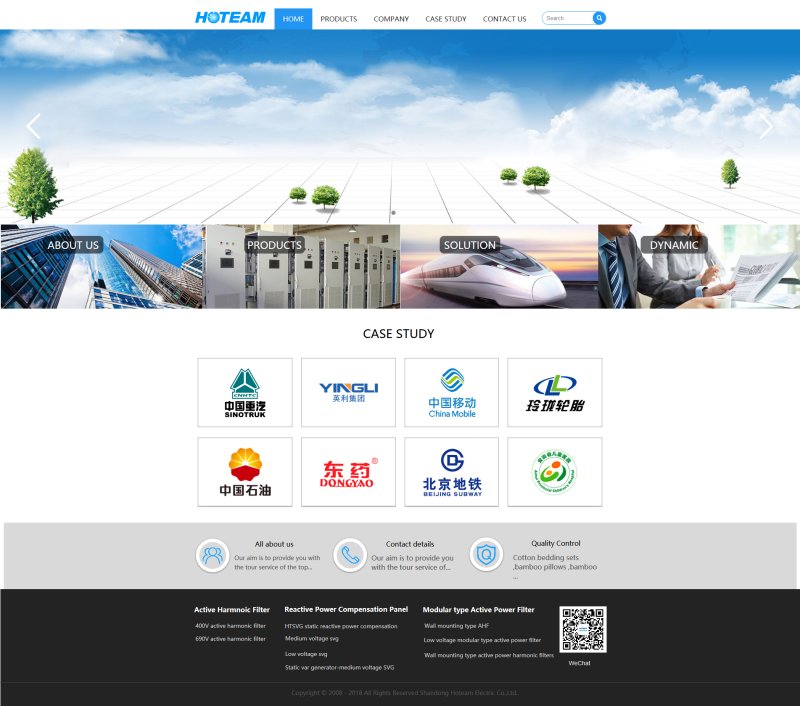Open the DYNAMIC news banner tile

coord(699,266)
